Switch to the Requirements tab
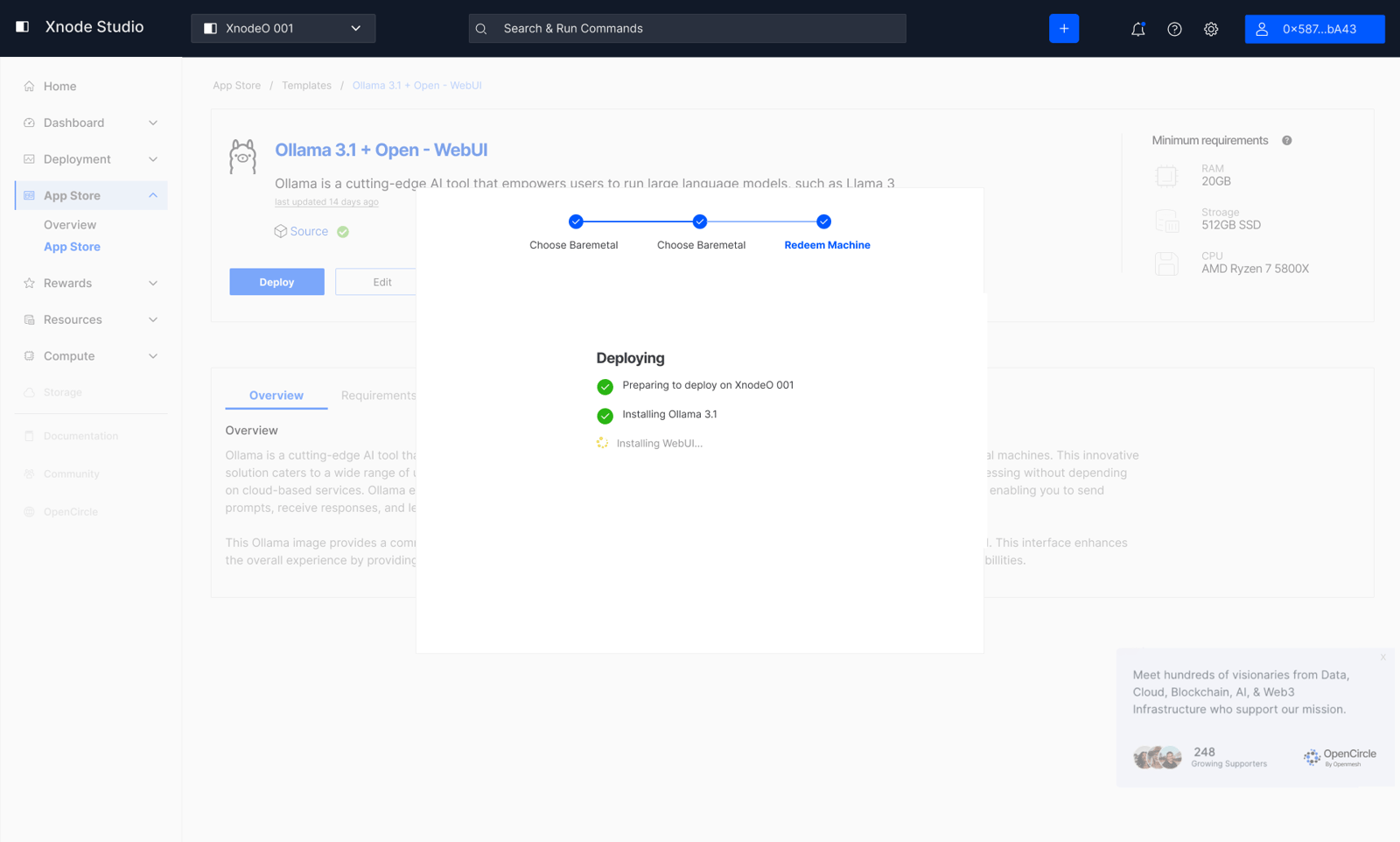 378,396
